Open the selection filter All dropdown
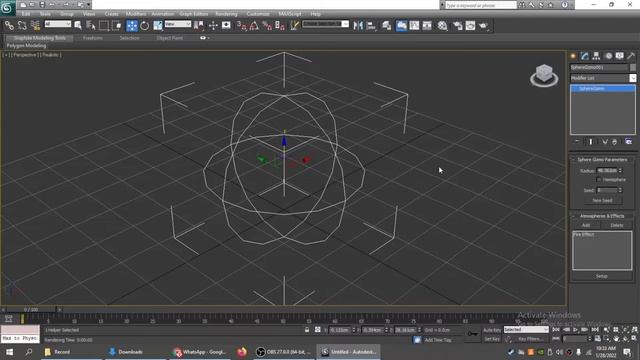640x360 pixels. [x=58, y=24]
